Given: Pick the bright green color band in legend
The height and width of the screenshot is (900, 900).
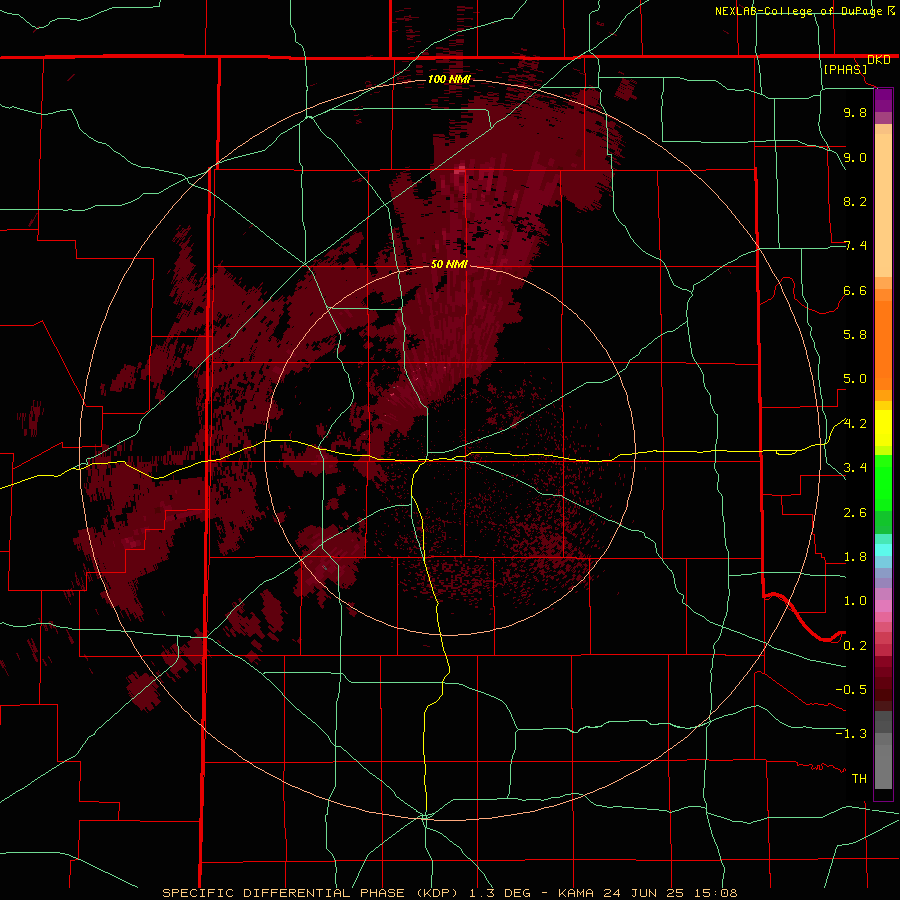Looking at the screenshot, I should 883,483.
